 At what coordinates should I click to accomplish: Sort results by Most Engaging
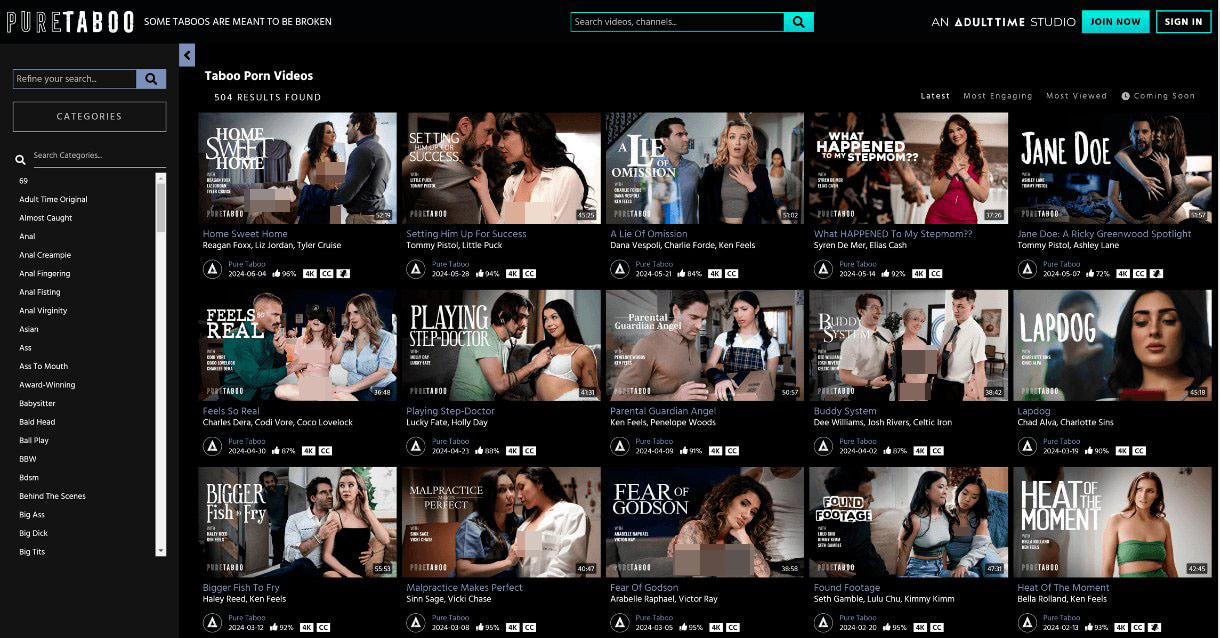point(998,96)
